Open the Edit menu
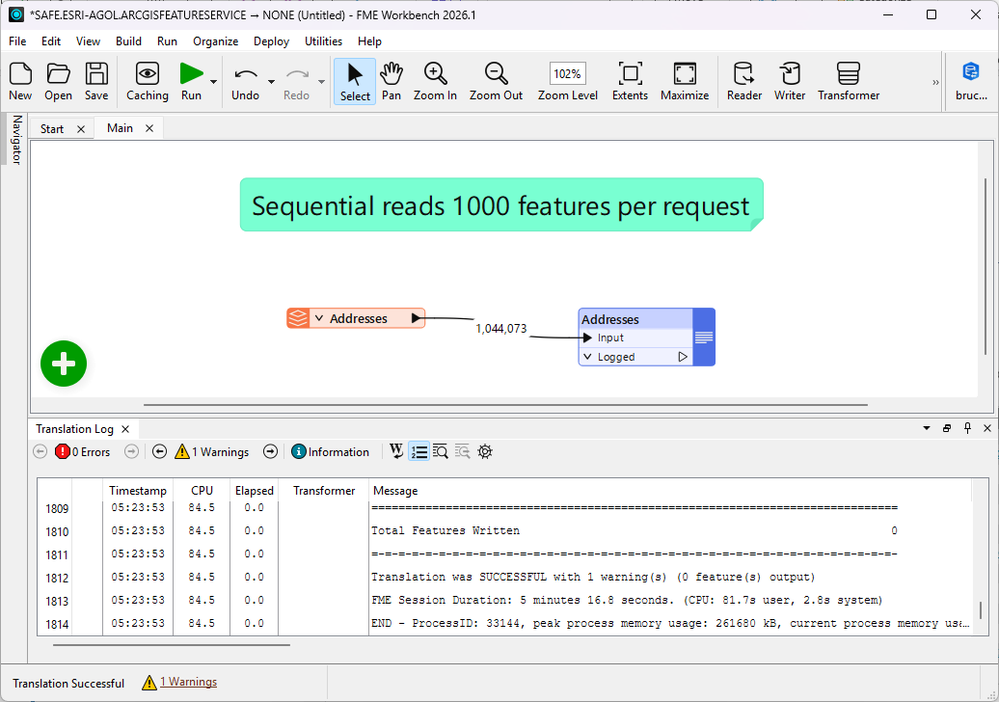Screen dimensions: 999x702 point(51,41)
